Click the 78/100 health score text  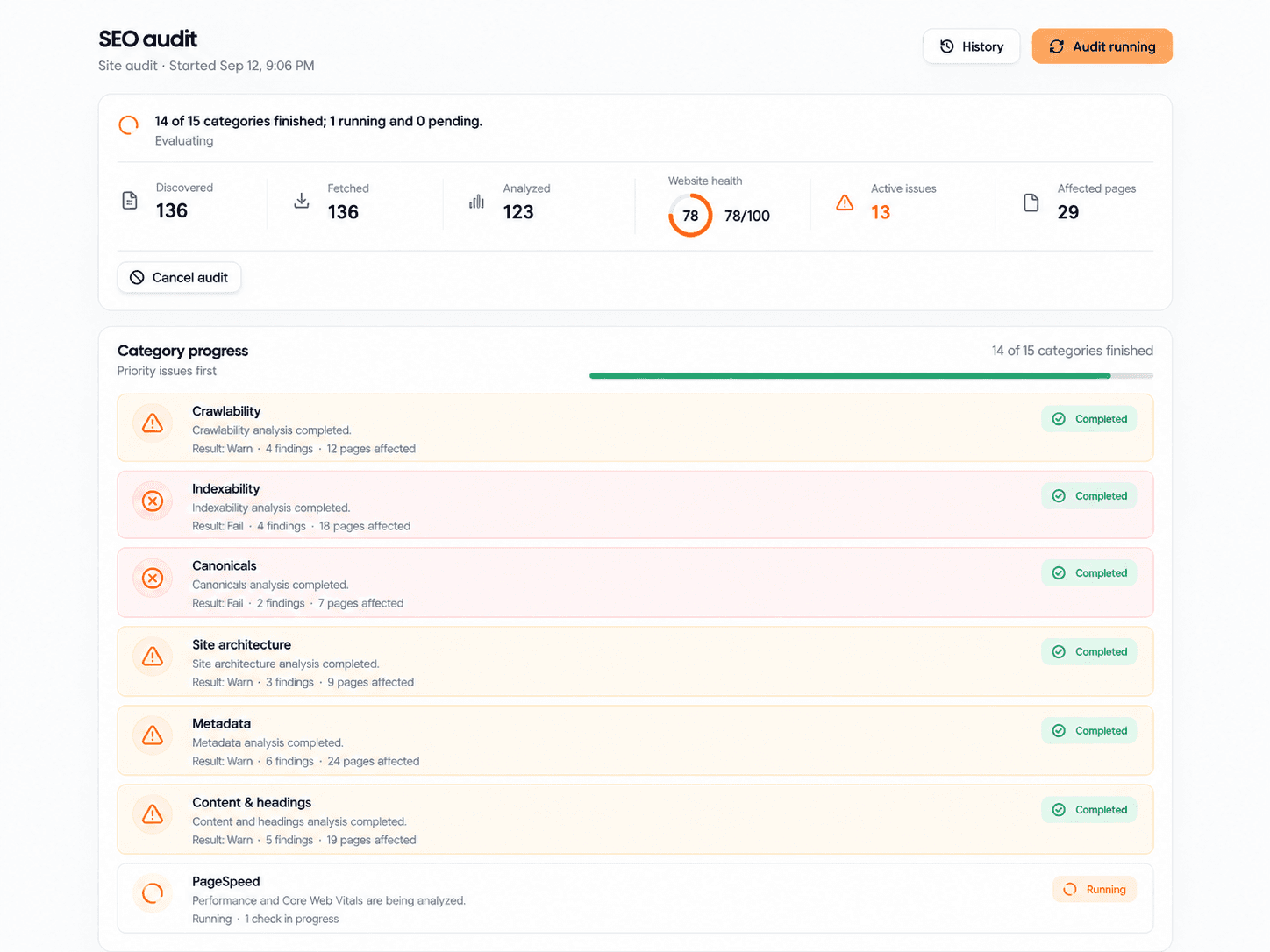747,216
